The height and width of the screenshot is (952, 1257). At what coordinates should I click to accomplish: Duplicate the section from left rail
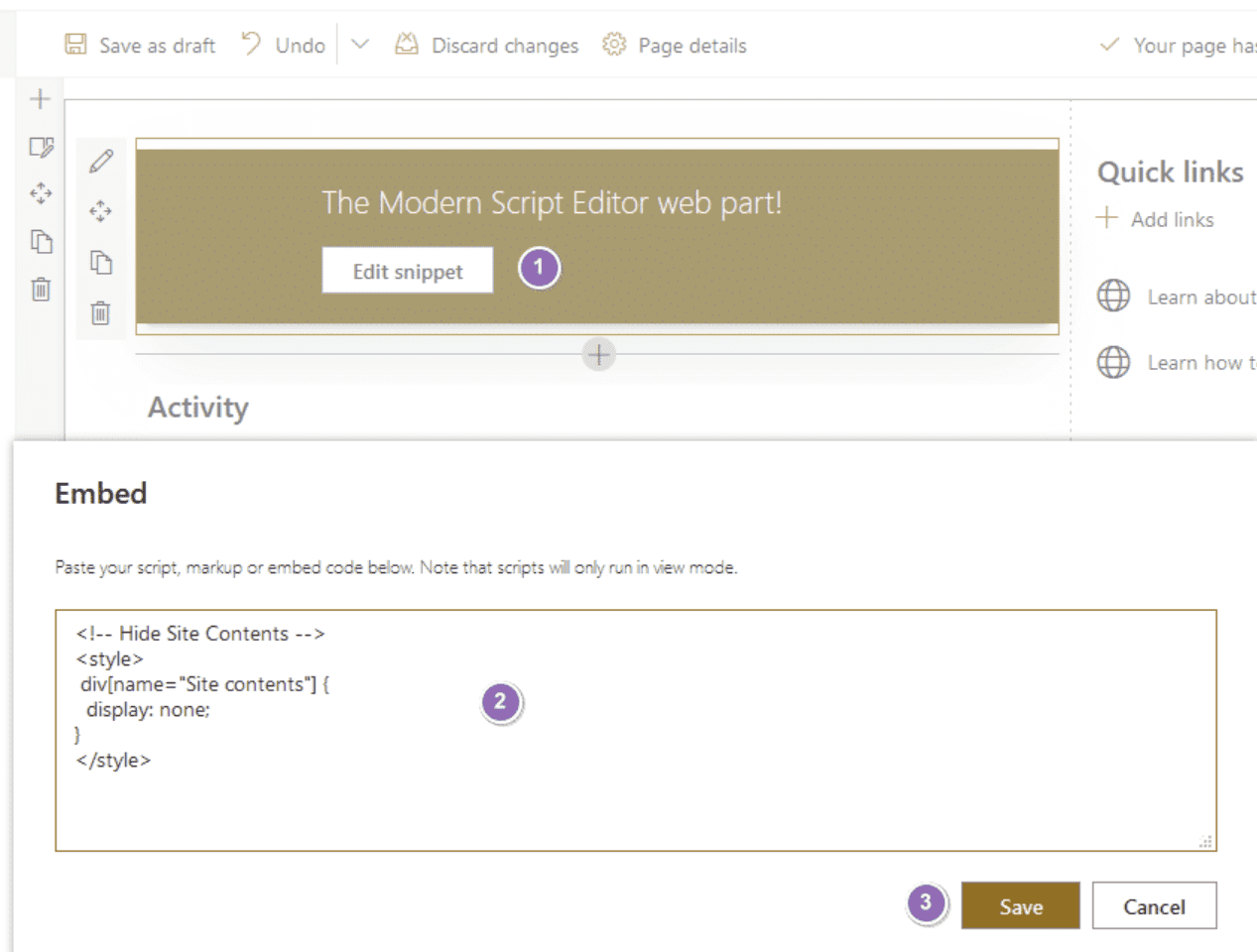click(41, 241)
